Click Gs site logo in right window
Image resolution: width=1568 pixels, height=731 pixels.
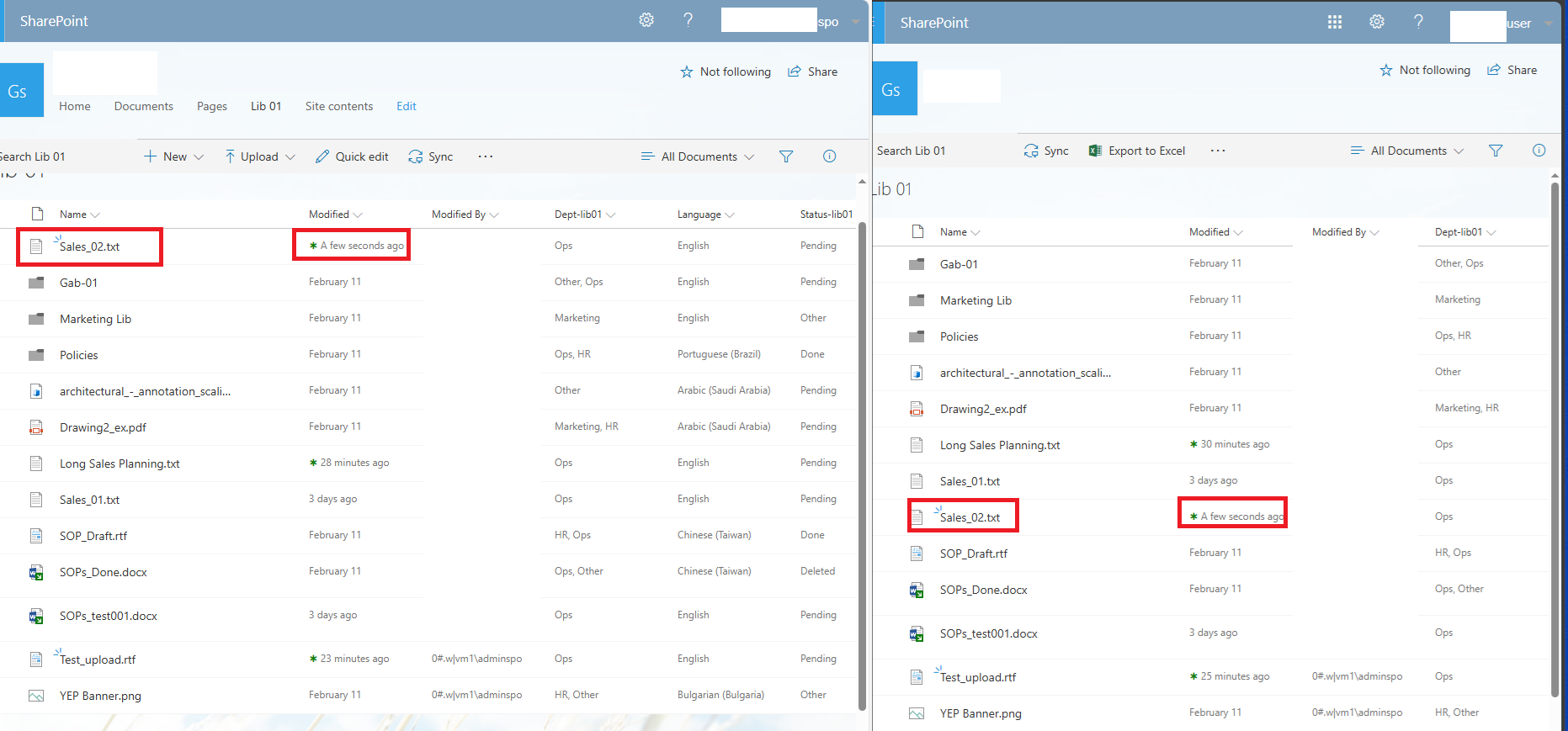pos(893,88)
